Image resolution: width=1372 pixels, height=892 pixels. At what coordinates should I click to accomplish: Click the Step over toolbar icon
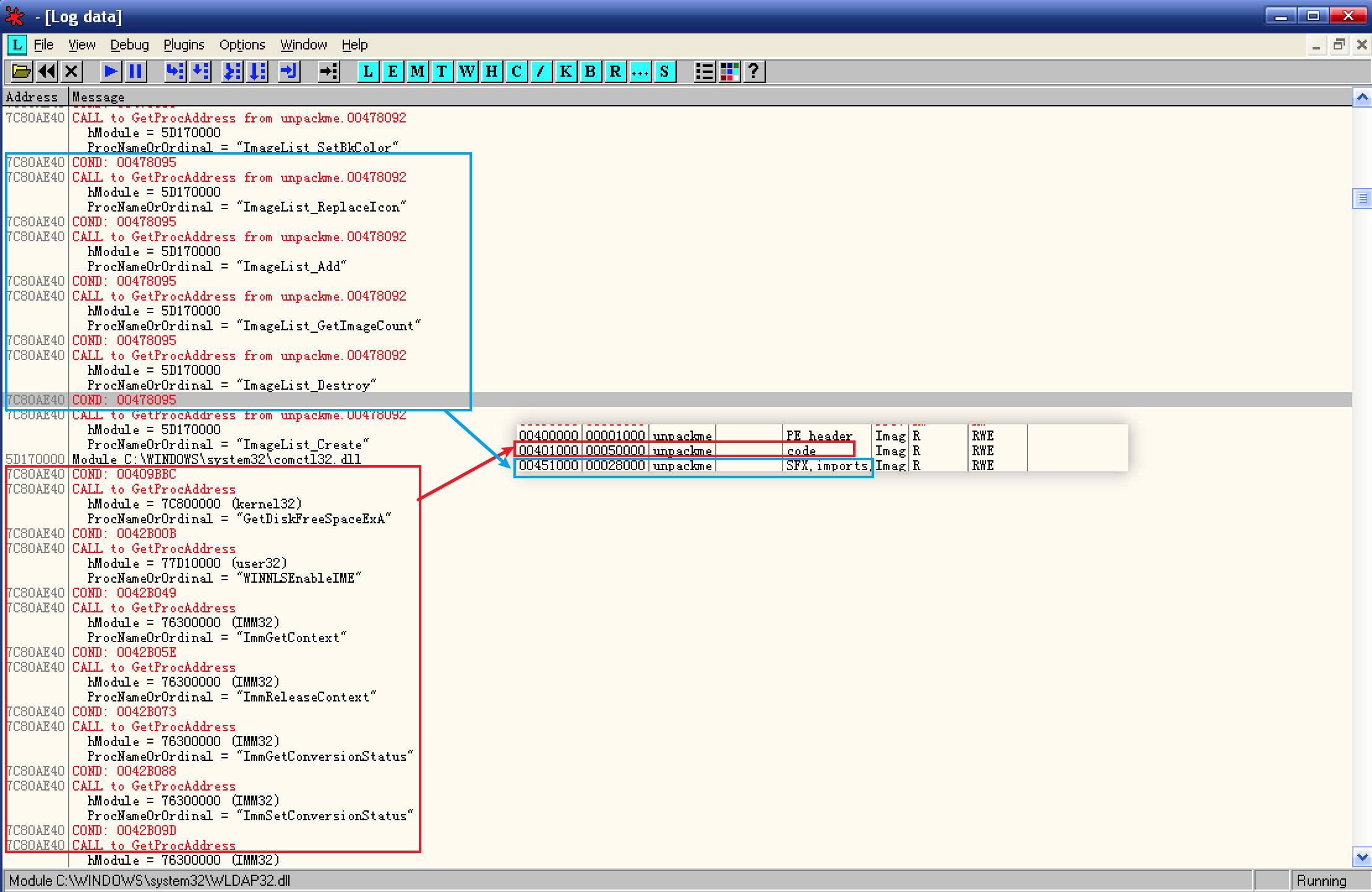[200, 72]
